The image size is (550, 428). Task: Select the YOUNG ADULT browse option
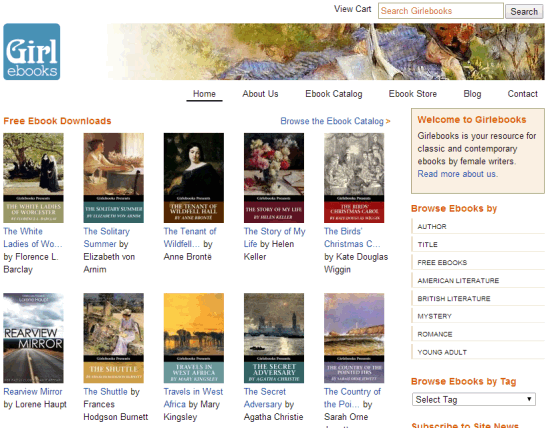(478, 352)
